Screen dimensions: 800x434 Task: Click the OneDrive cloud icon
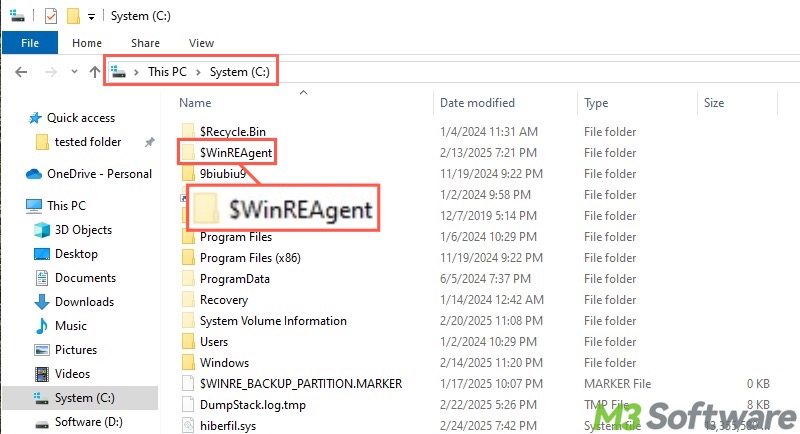34,174
